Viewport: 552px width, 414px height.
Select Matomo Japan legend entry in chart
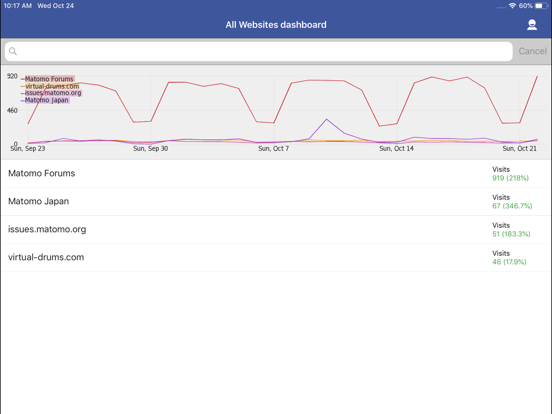(46, 100)
